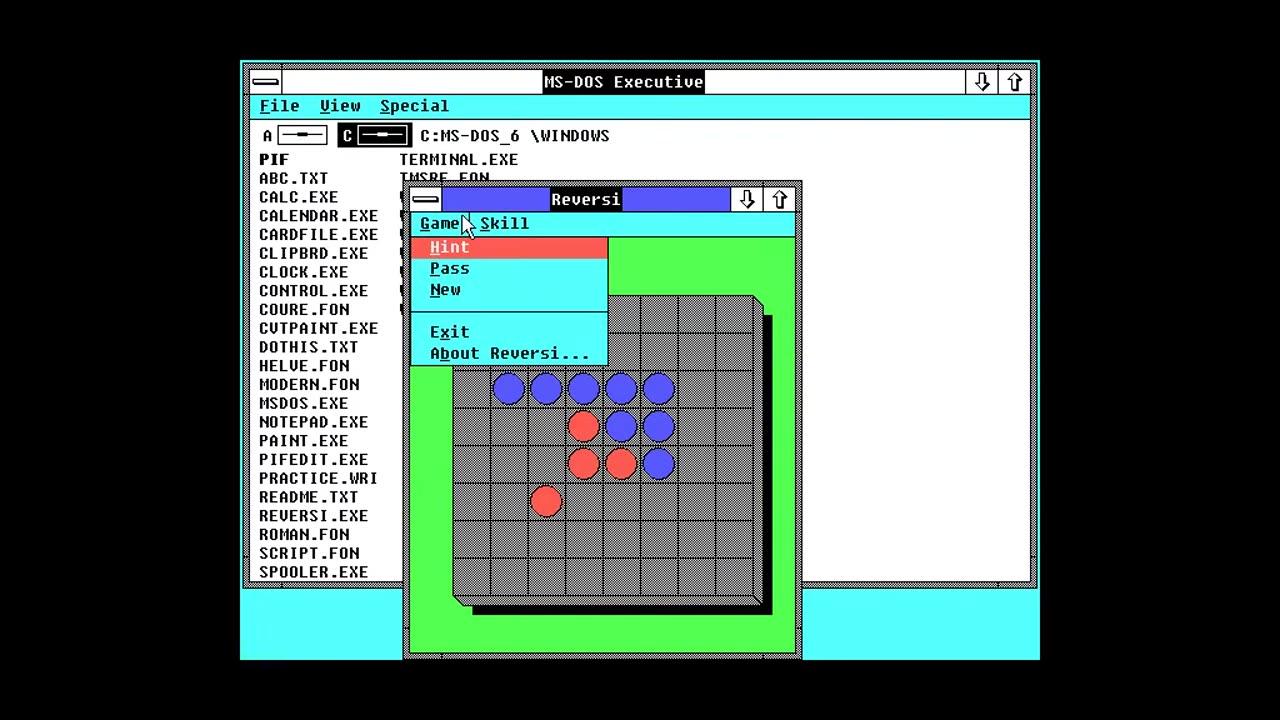Select drive C icon
The width and height of the screenshot is (1280, 720).
coord(374,136)
